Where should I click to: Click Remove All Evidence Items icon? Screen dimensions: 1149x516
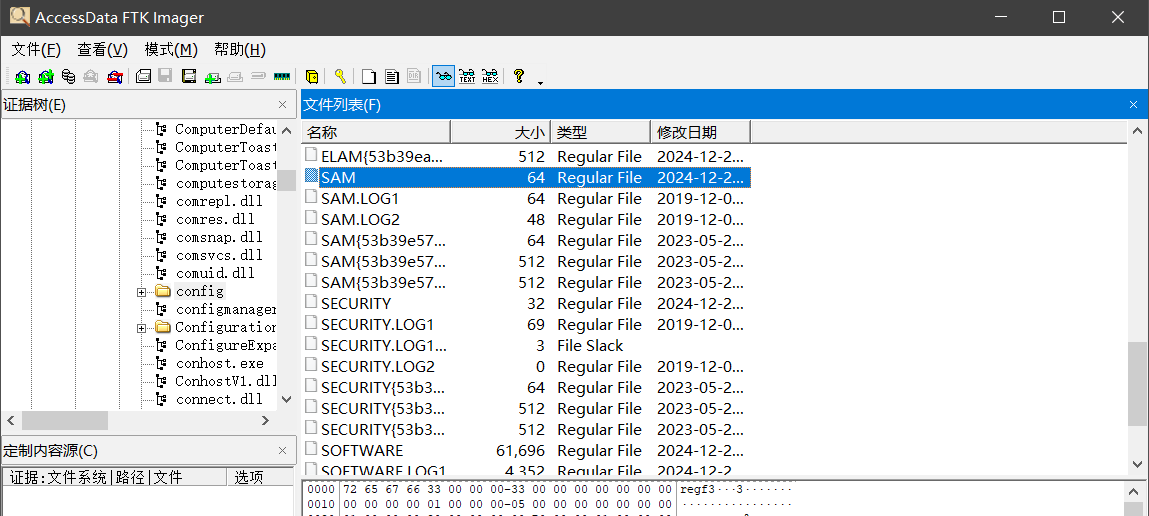coord(114,76)
